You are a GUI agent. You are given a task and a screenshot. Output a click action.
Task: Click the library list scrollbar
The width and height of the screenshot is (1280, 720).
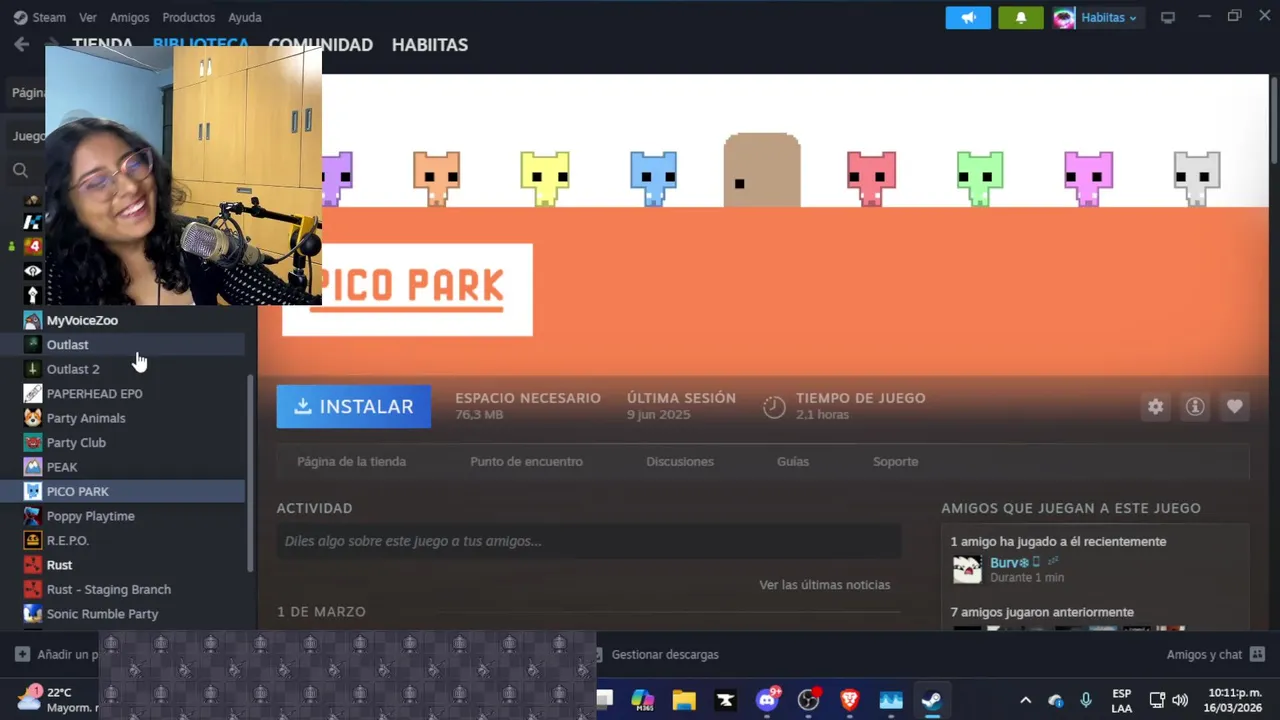(251, 472)
